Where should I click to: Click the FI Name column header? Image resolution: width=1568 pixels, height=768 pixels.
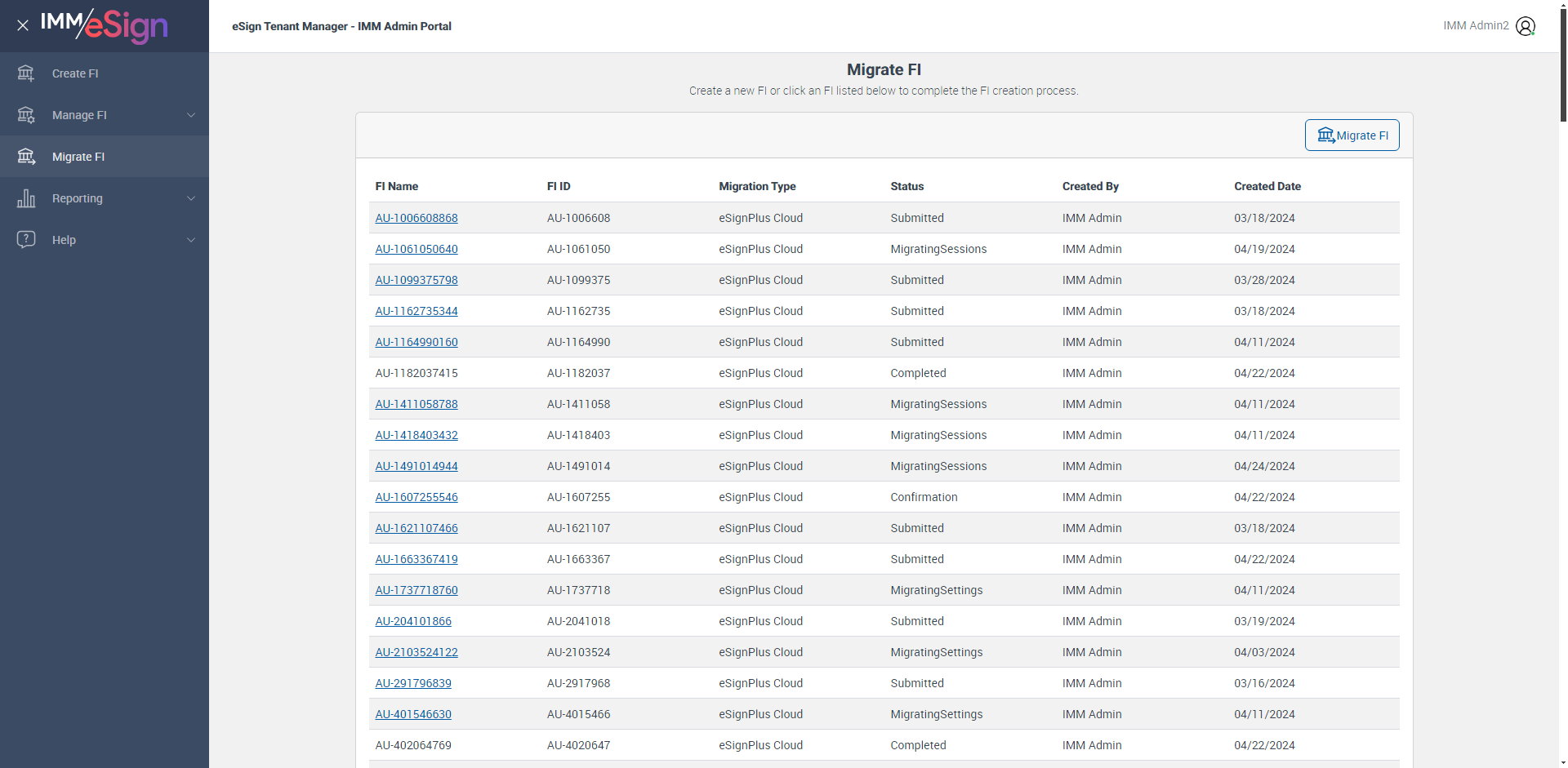[397, 186]
